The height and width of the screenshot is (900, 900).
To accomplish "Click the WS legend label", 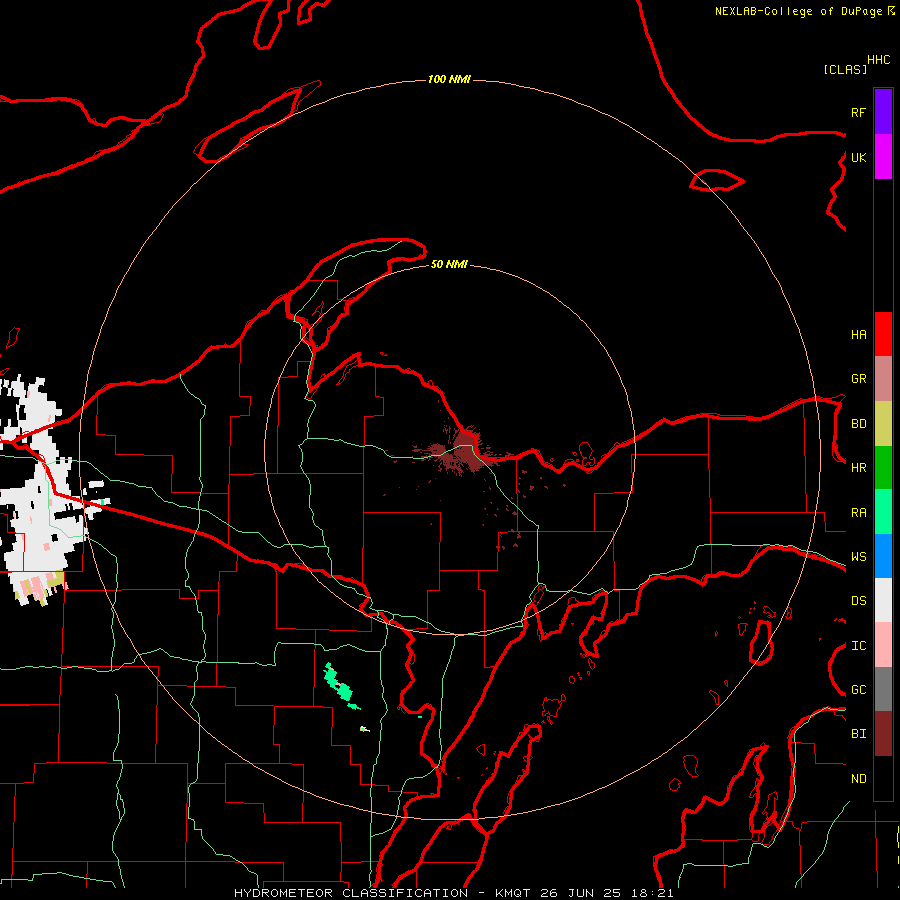I will pyautogui.click(x=858, y=557).
